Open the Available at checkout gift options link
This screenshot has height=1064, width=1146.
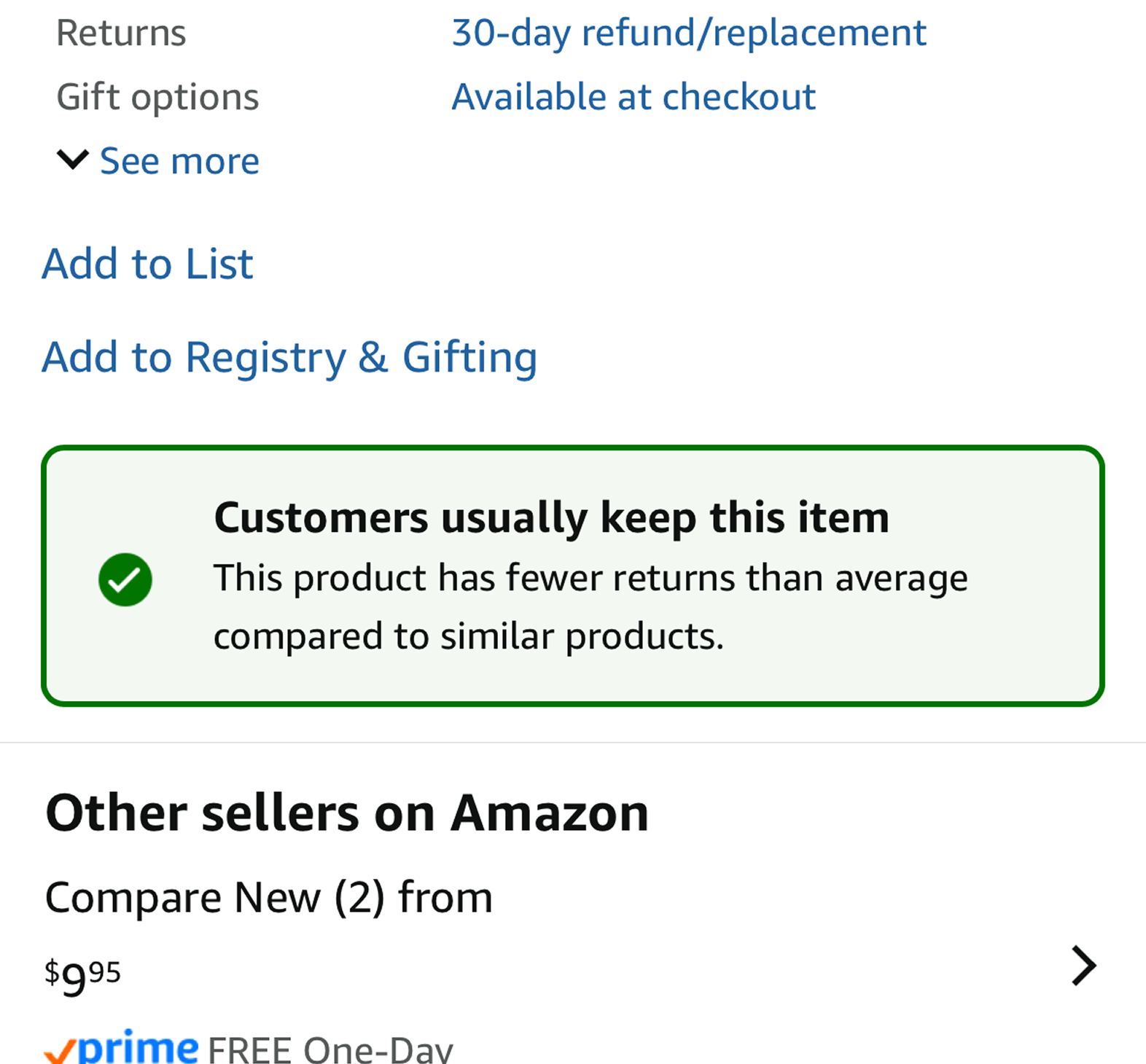[x=634, y=97]
